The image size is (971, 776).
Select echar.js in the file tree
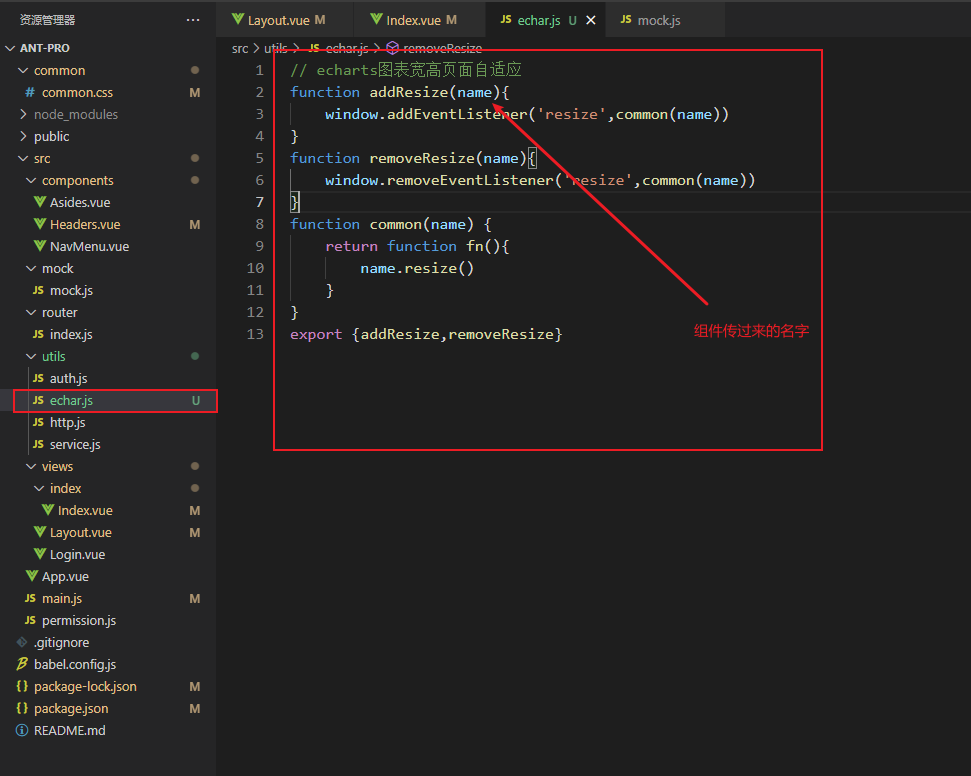pyautogui.click(x=108, y=400)
